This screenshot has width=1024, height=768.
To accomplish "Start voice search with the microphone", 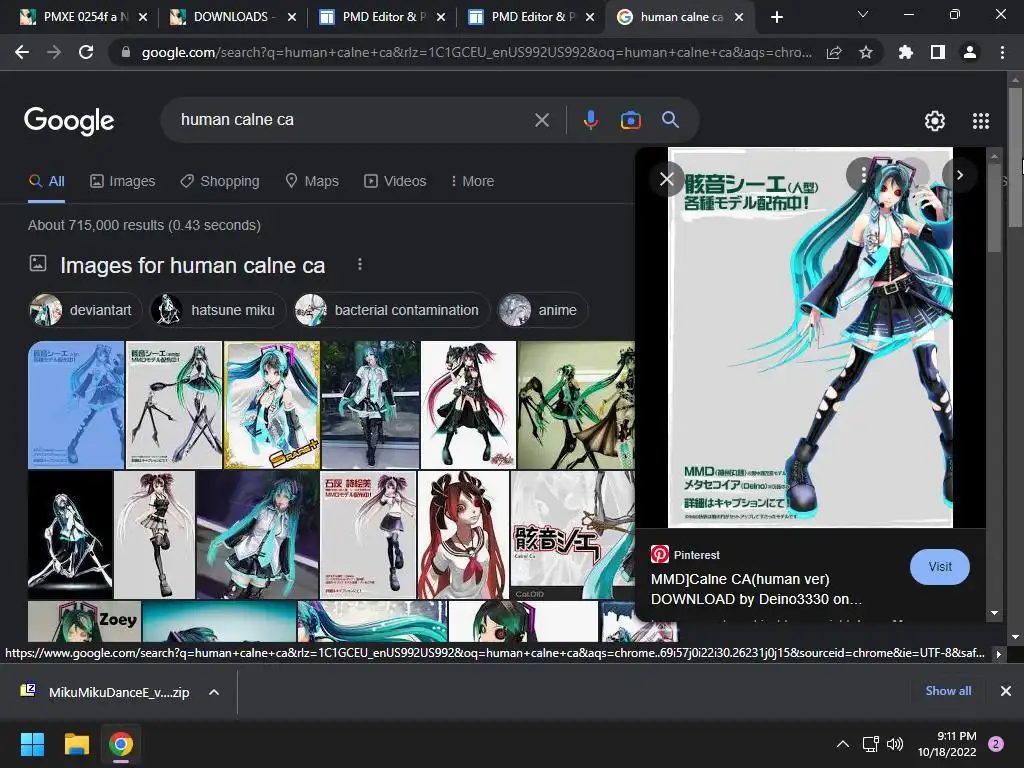I will click(x=590, y=120).
